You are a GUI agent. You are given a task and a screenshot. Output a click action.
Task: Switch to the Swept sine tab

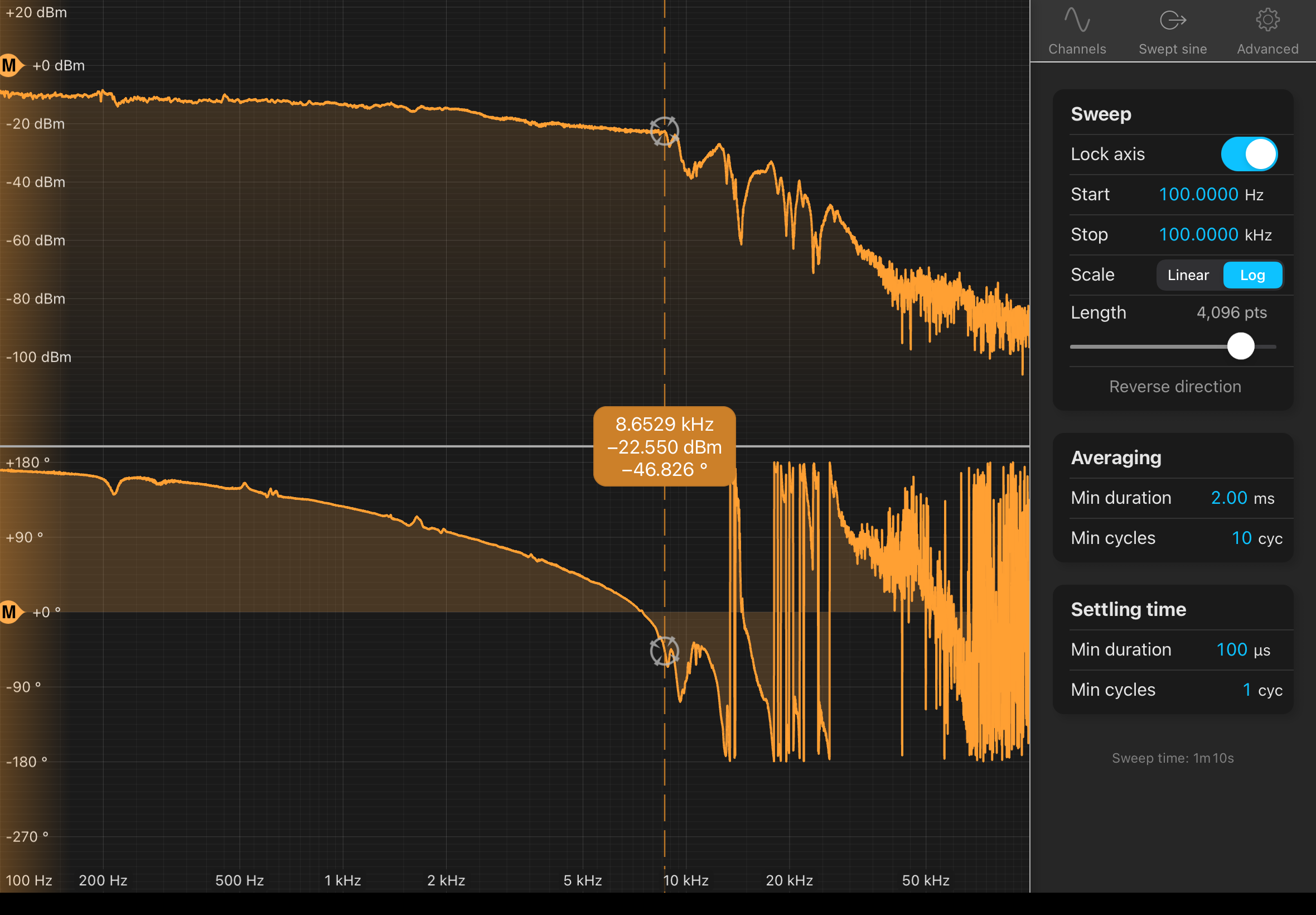point(1173,32)
